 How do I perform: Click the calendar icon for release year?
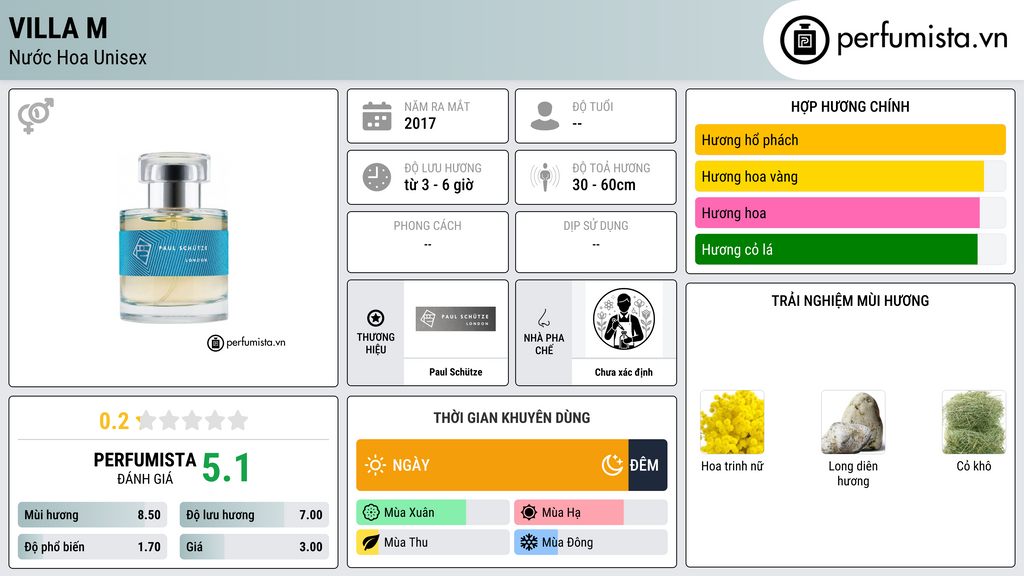(x=377, y=116)
